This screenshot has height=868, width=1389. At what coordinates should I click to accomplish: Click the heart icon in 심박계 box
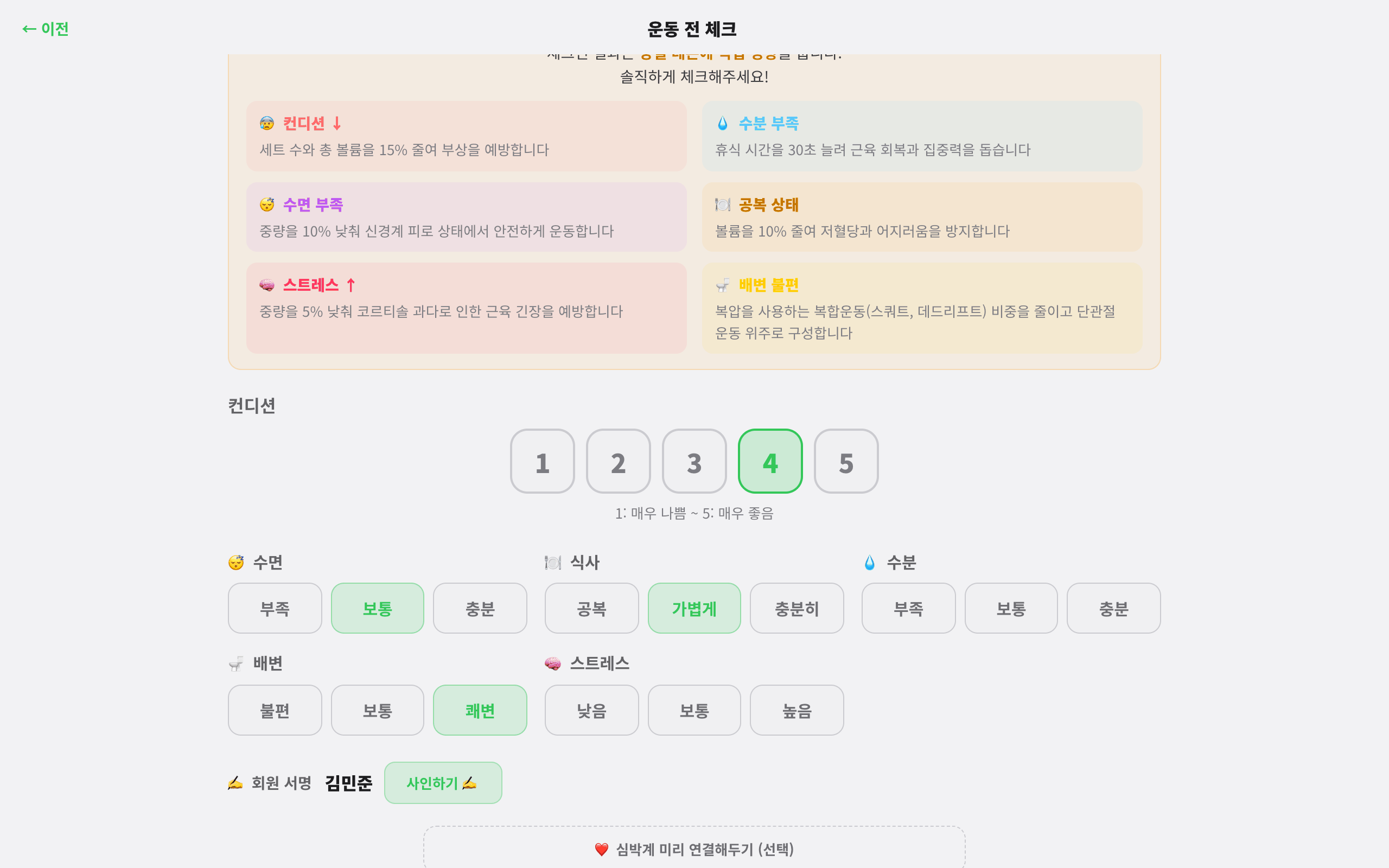[x=602, y=849]
